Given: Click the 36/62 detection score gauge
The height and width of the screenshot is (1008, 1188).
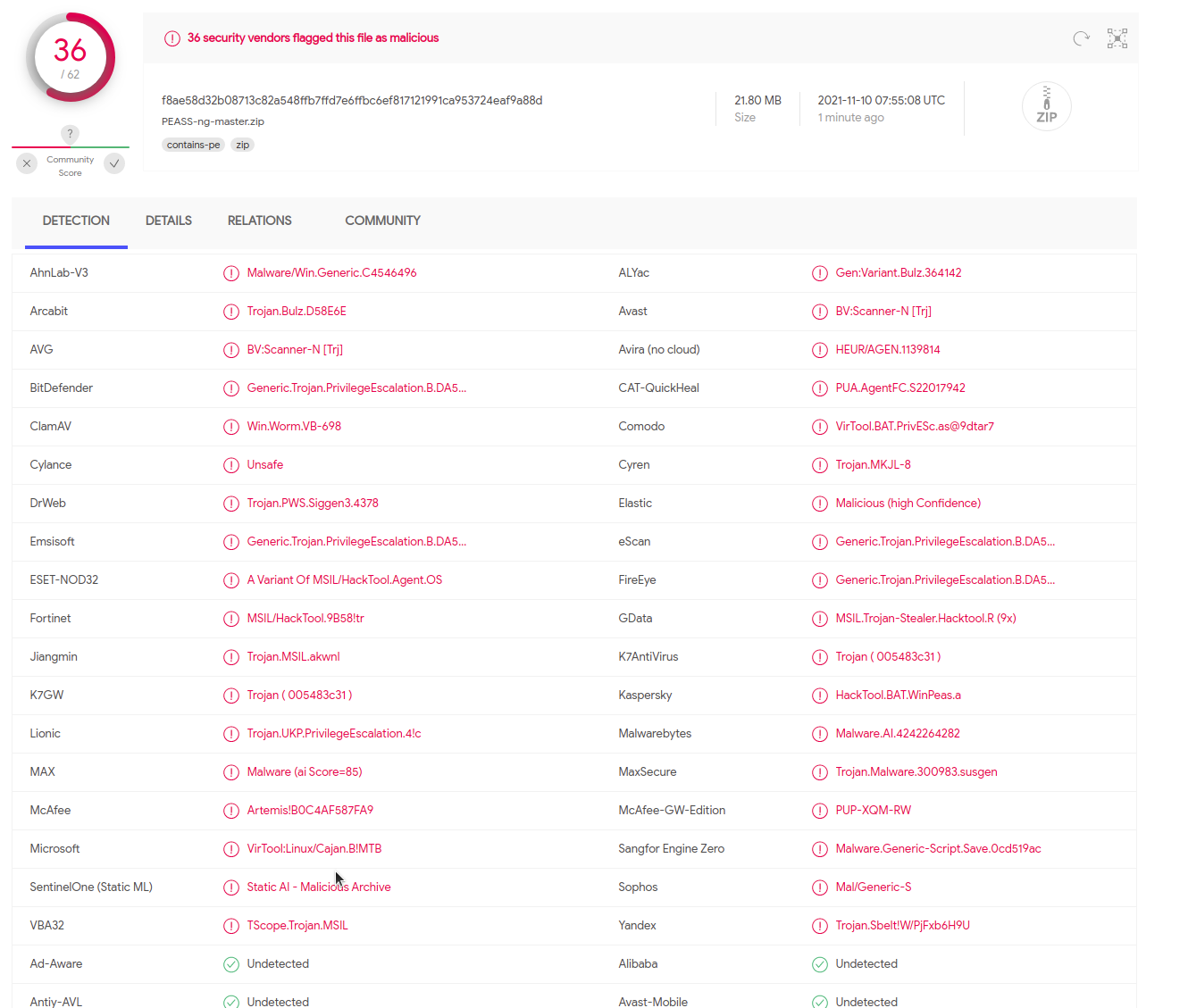Looking at the screenshot, I should [71, 57].
